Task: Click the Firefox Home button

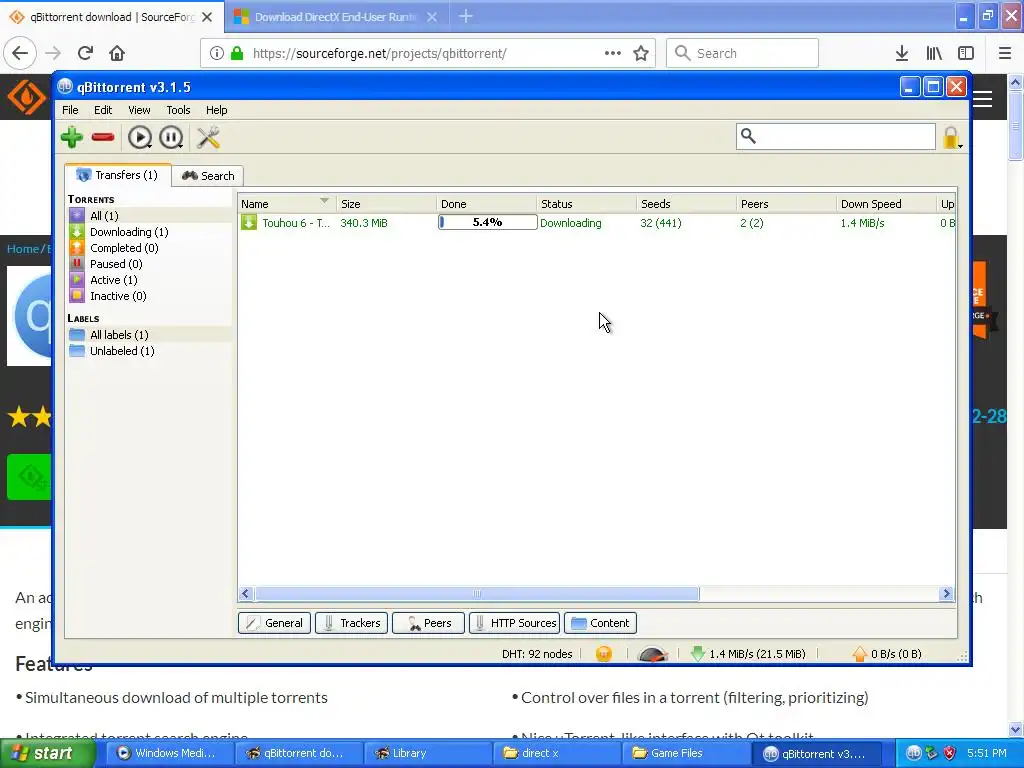Action: click(117, 53)
